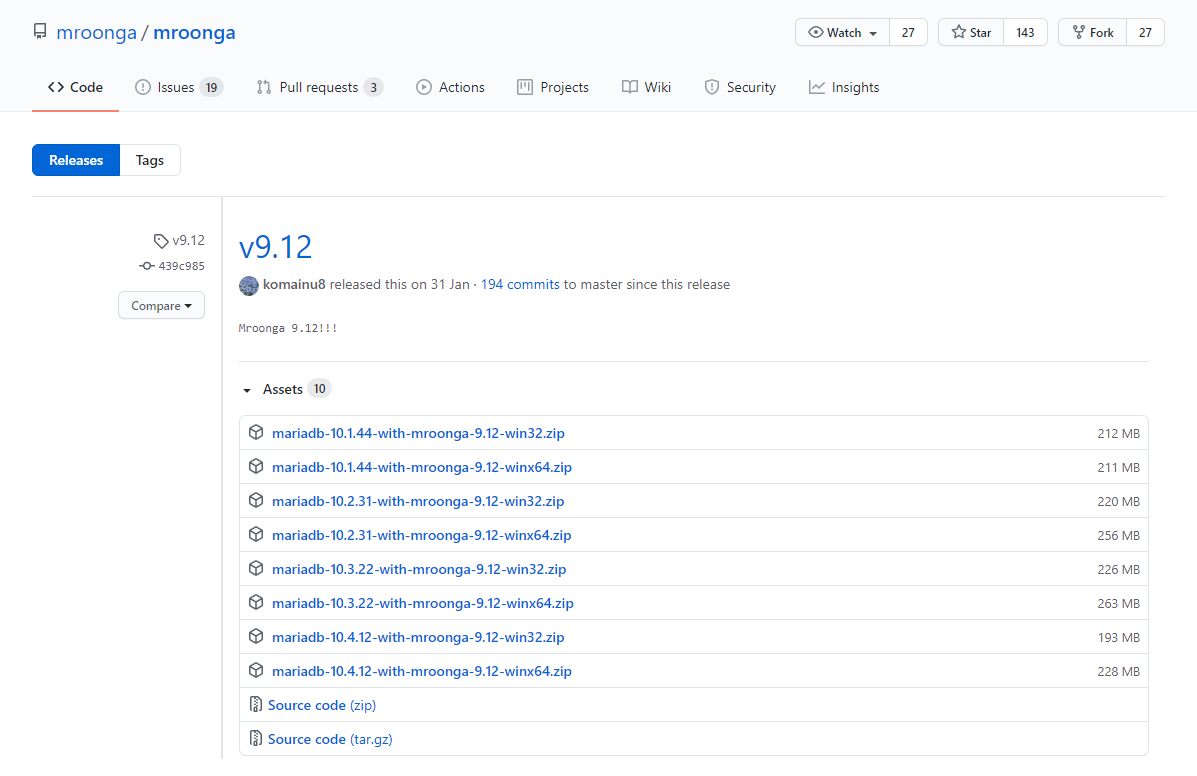Click the zip file icon beside Source code (zip)
This screenshot has height=776, width=1197.
(256, 705)
